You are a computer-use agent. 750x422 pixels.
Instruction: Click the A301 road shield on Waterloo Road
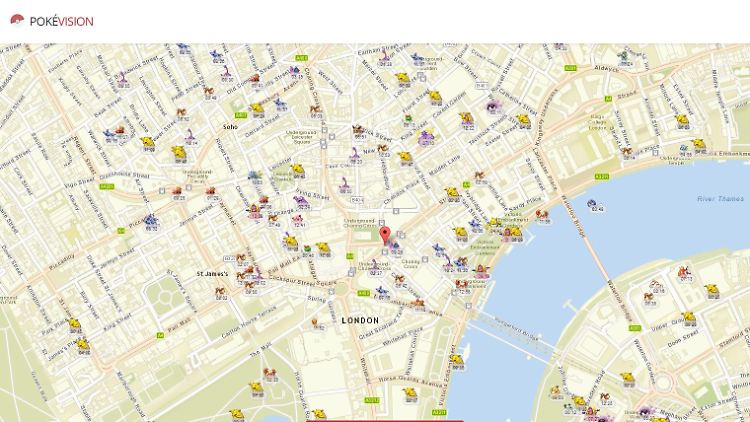pyautogui.click(x=635, y=328)
